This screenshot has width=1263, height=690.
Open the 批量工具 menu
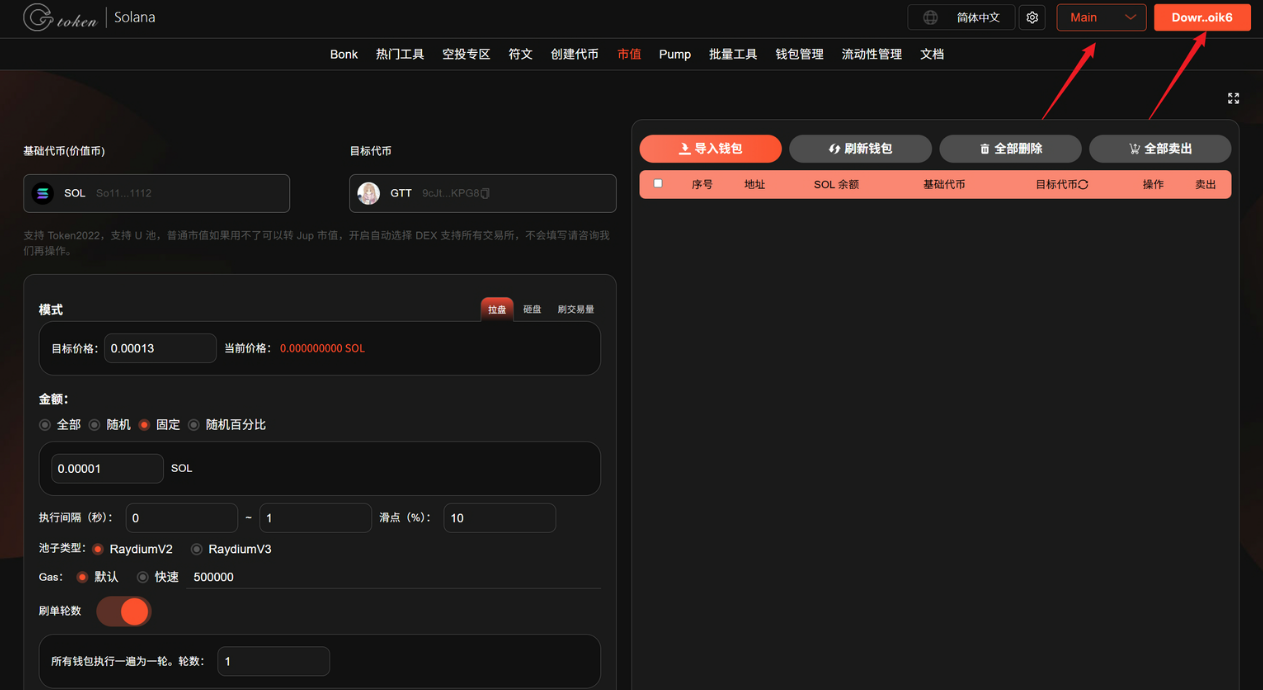733,54
